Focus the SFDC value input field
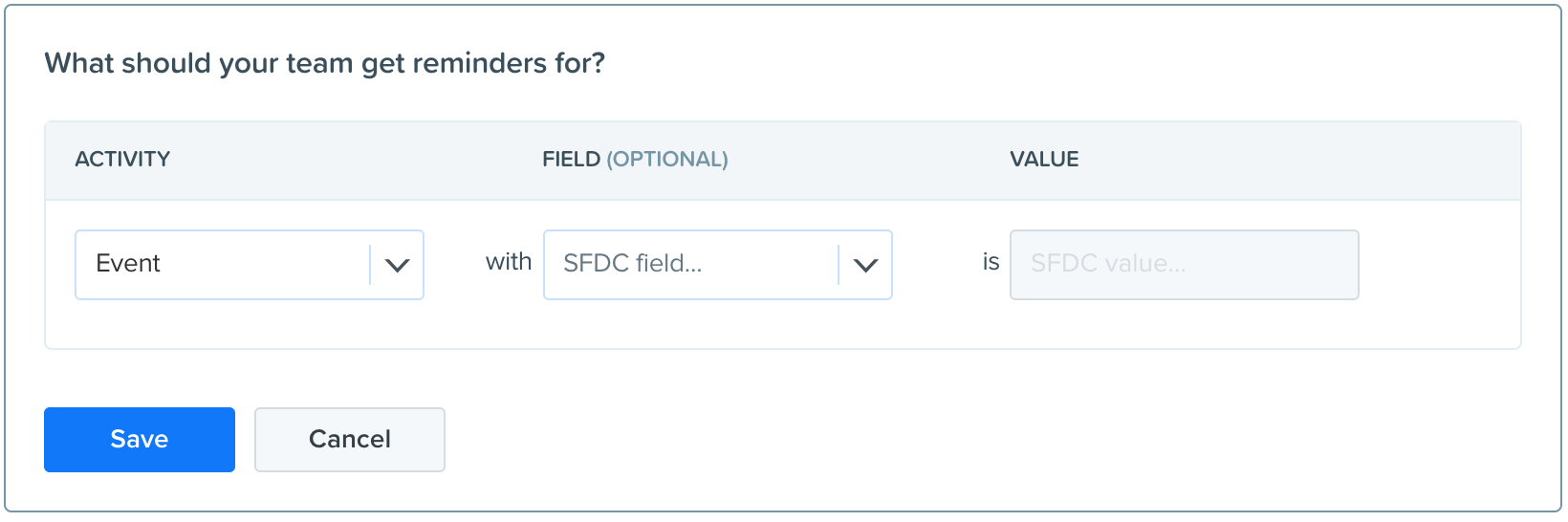The height and width of the screenshot is (522, 1568). [x=1185, y=265]
